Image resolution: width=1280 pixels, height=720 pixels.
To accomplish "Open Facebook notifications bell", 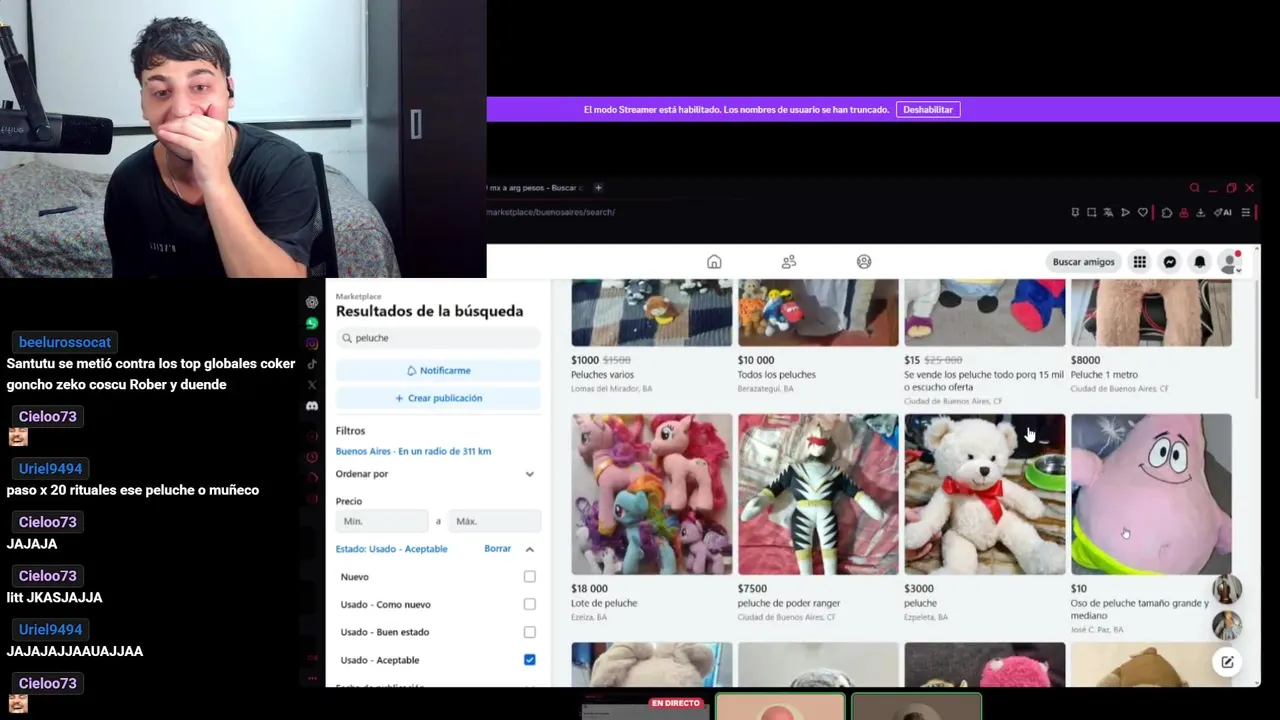I will click(x=1200, y=262).
